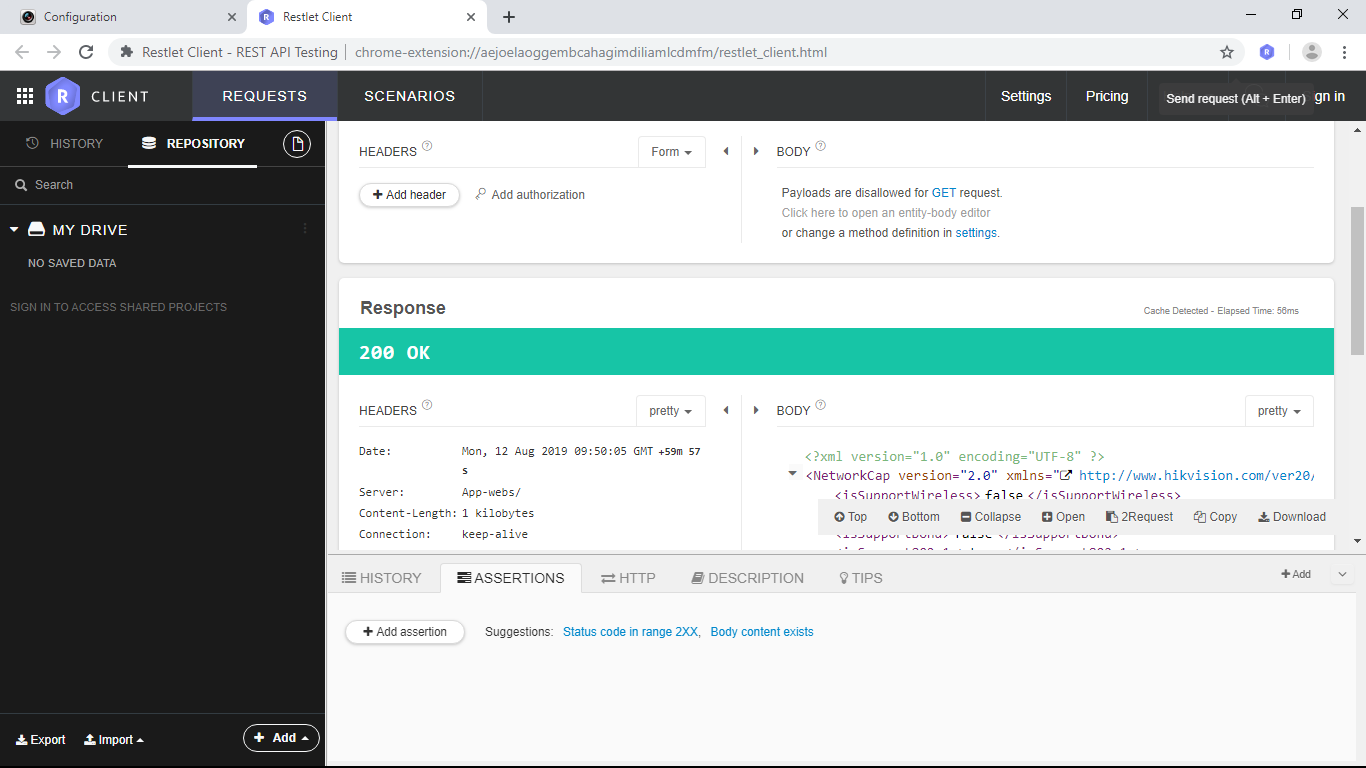Click the Add header button
Image resolution: width=1366 pixels, height=768 pixels.
tap(409, 195)
